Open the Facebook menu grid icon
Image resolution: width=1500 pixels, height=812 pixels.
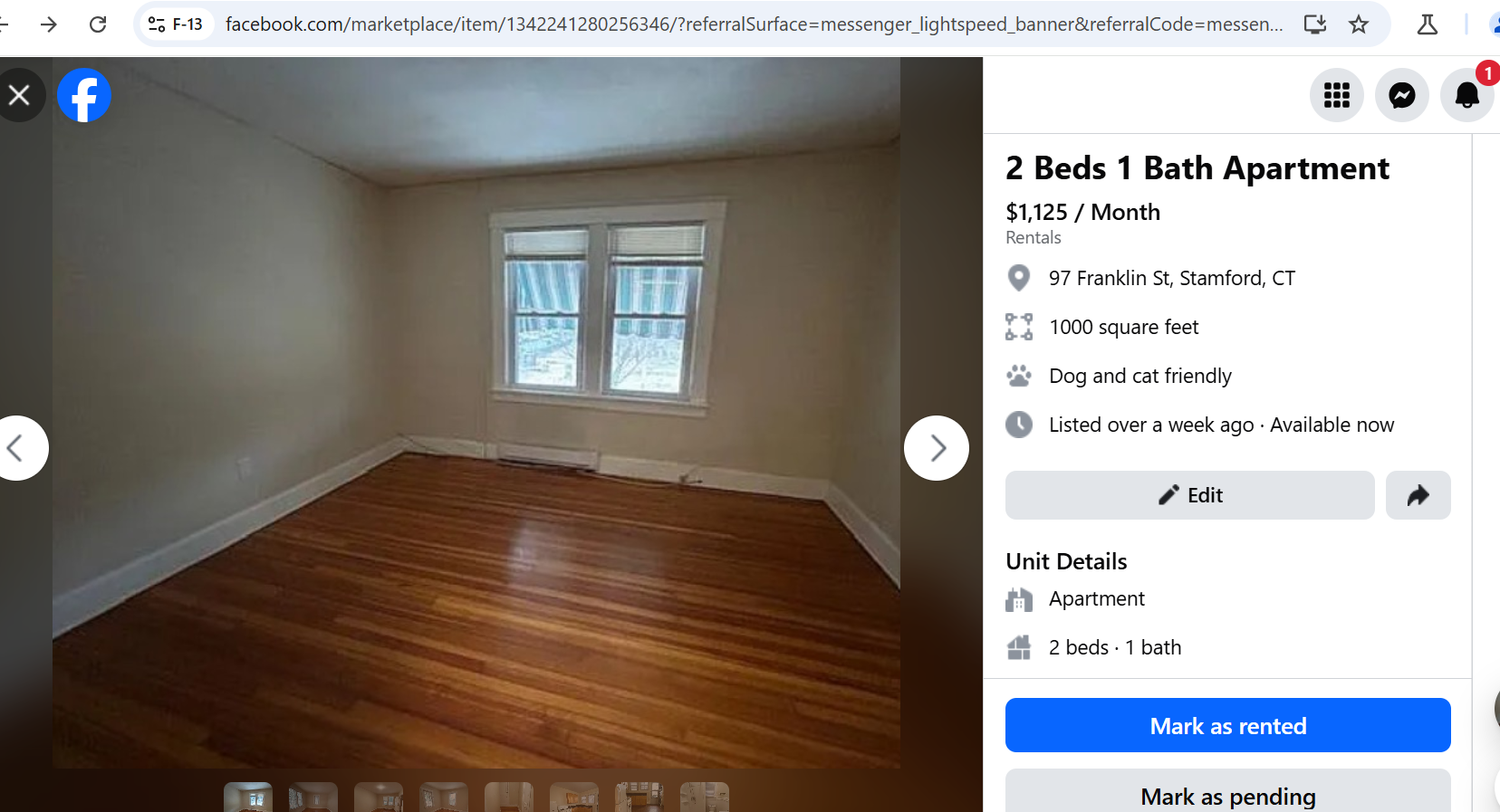pyautogui.click(x=1337, y=95)
